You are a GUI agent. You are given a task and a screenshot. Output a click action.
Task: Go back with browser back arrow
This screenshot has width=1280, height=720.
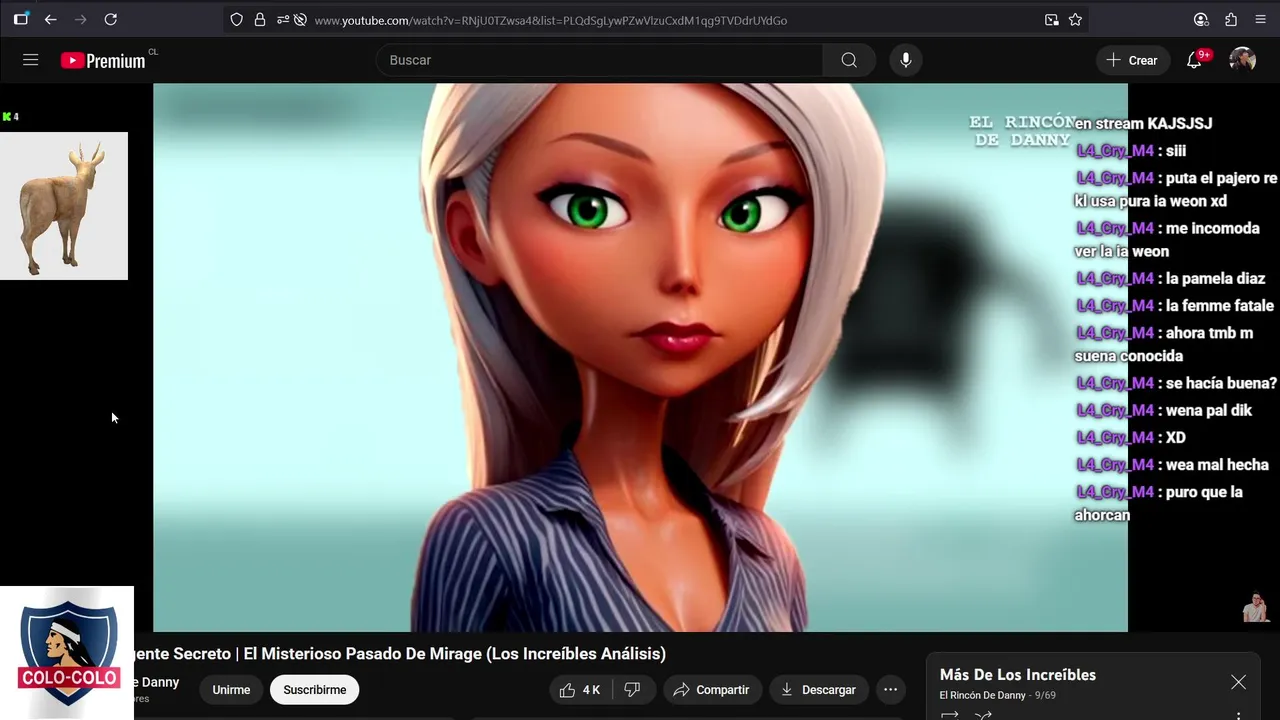coord(51,19)
